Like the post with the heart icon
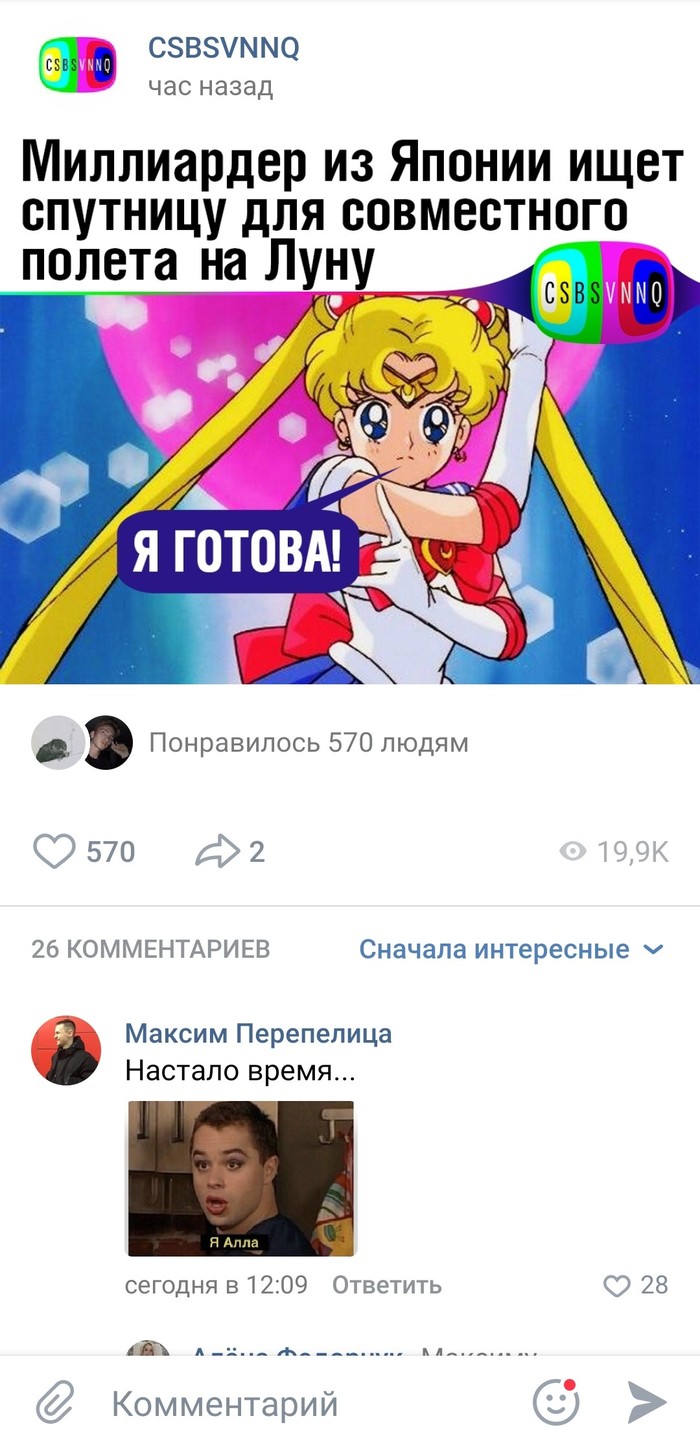 55,852
